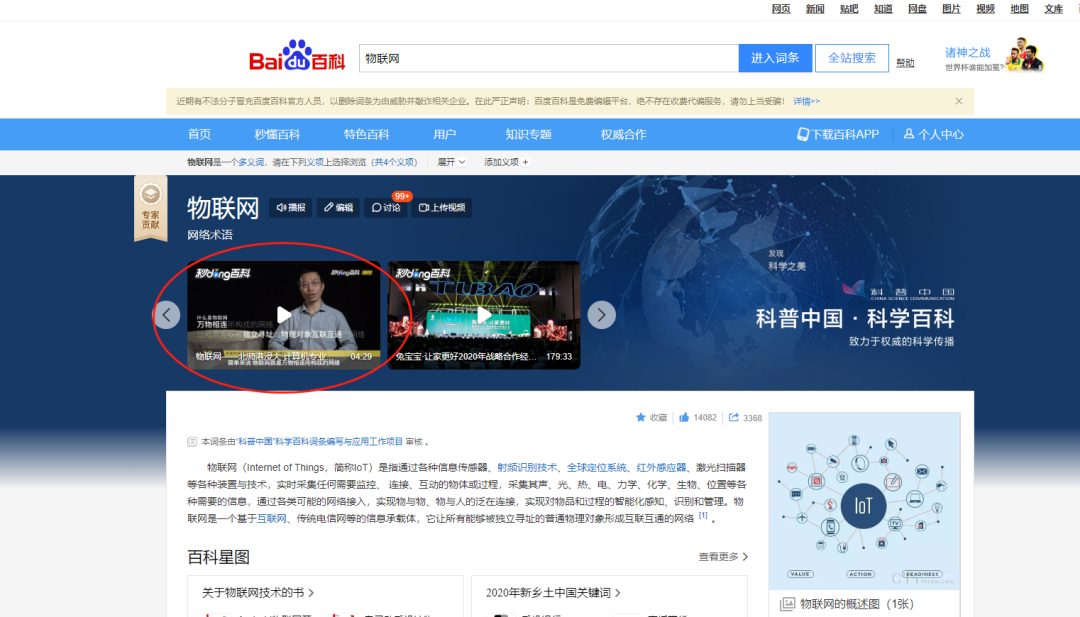Select 用户 navigation item
The height and width of the screenshot is (617, 1080).
pos(444,134)
